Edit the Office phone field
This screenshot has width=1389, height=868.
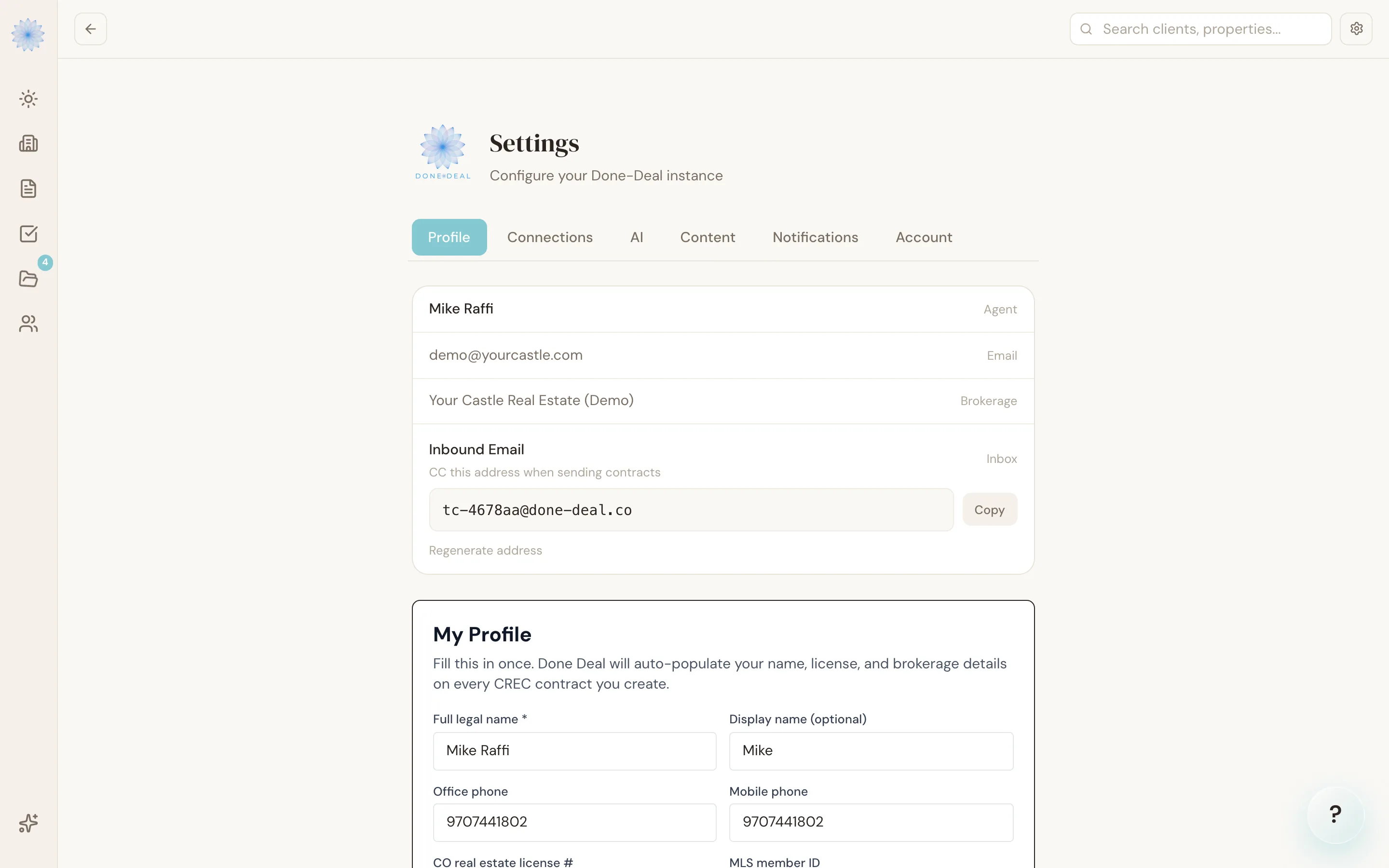click(x=574, y=822)
